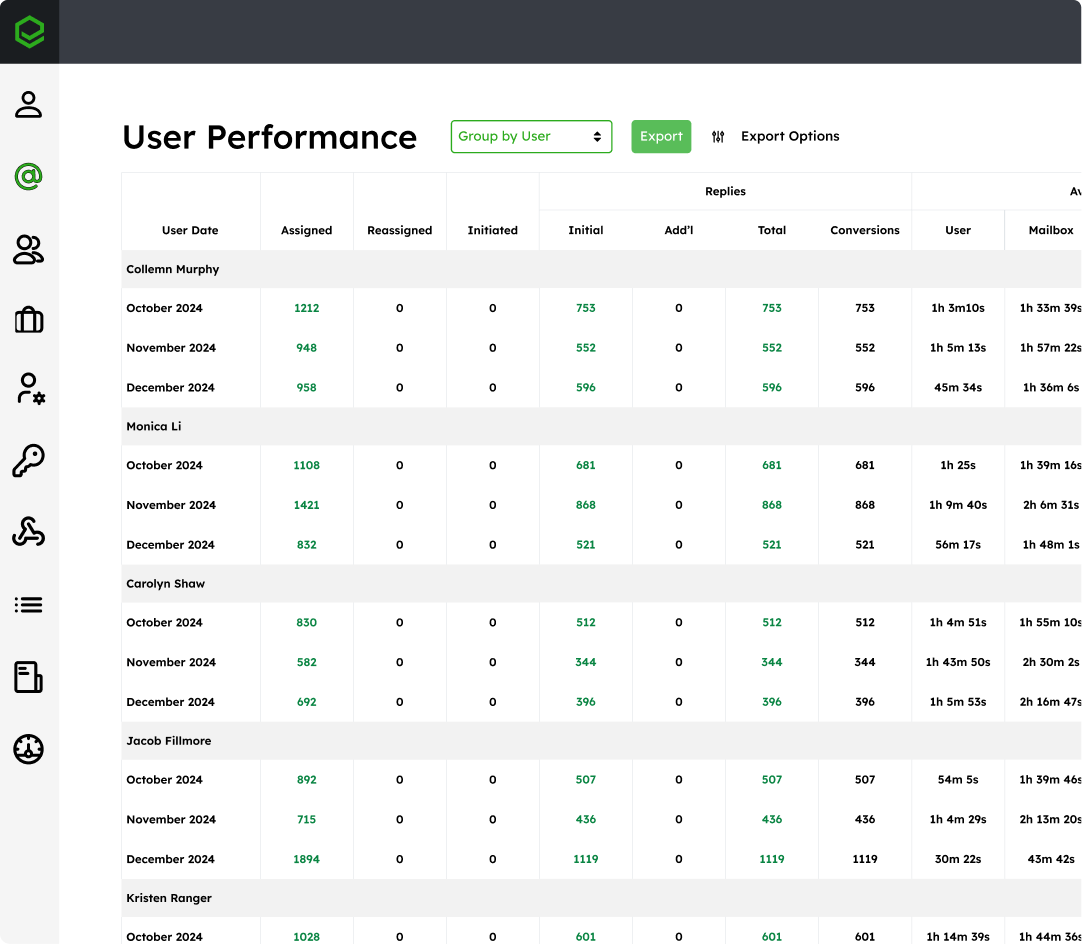Open the briefcase sidebar icon
The height and width of the screenshot is (944, 1082).
[x=28, y=320]
